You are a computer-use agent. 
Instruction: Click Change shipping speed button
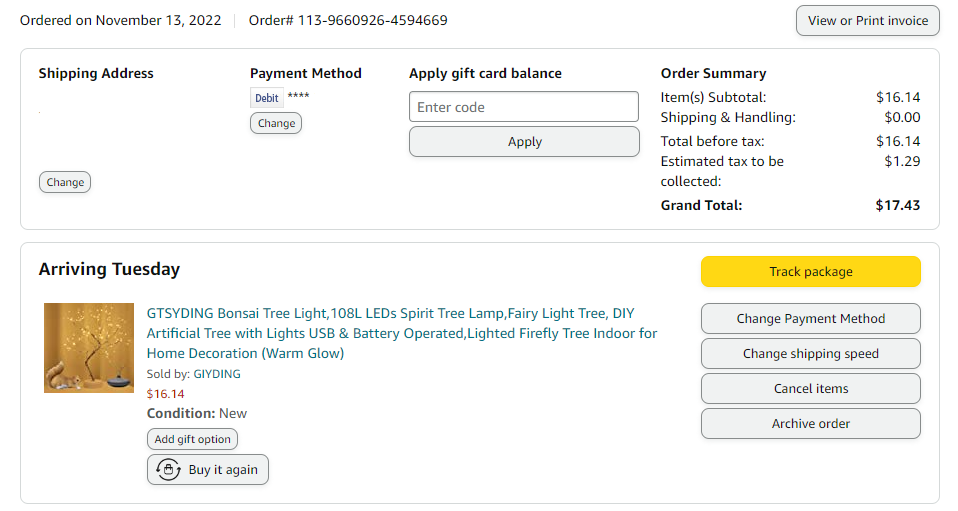[x=810, y=354]
